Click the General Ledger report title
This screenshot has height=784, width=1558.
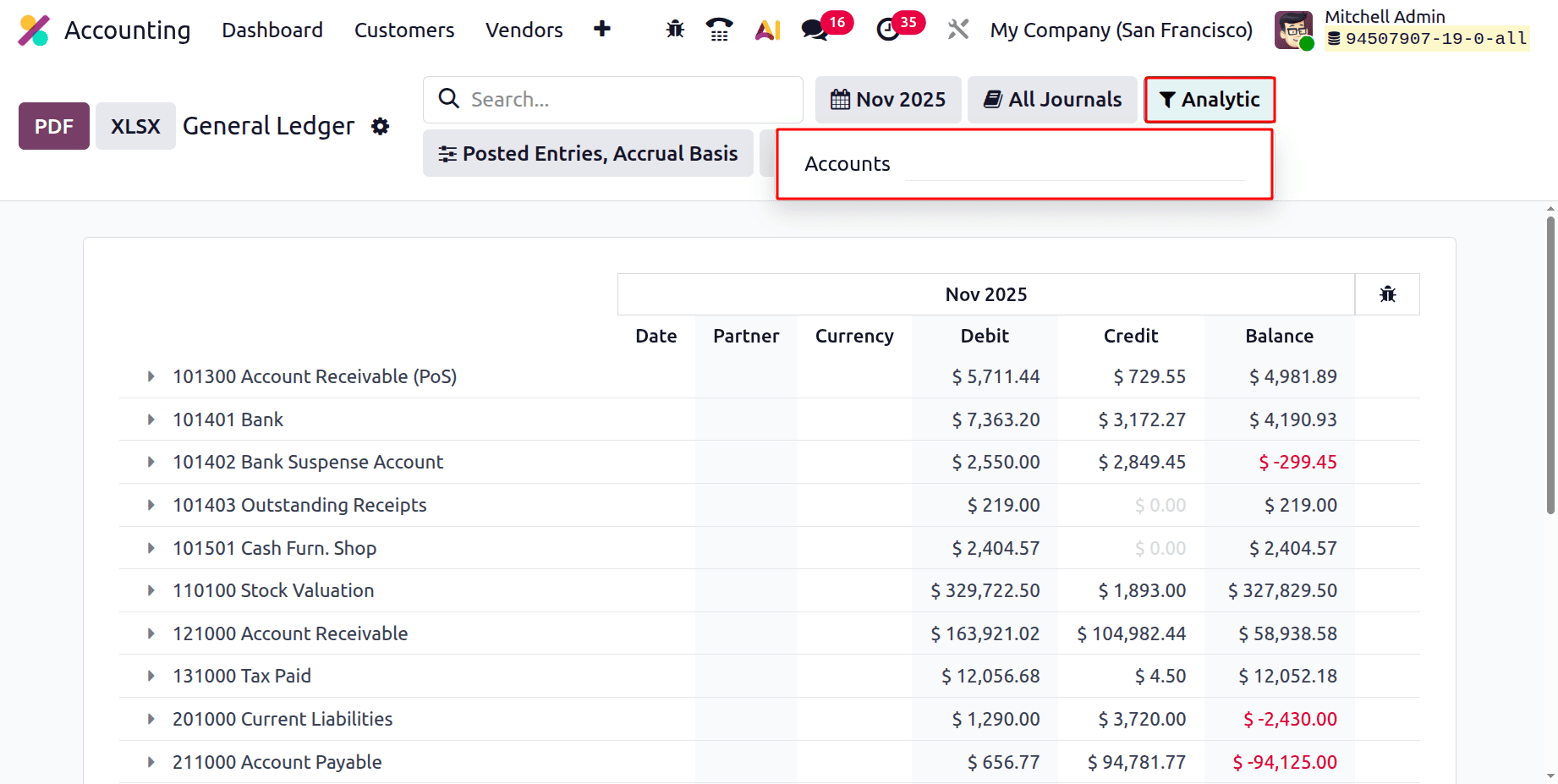[268, 126]
